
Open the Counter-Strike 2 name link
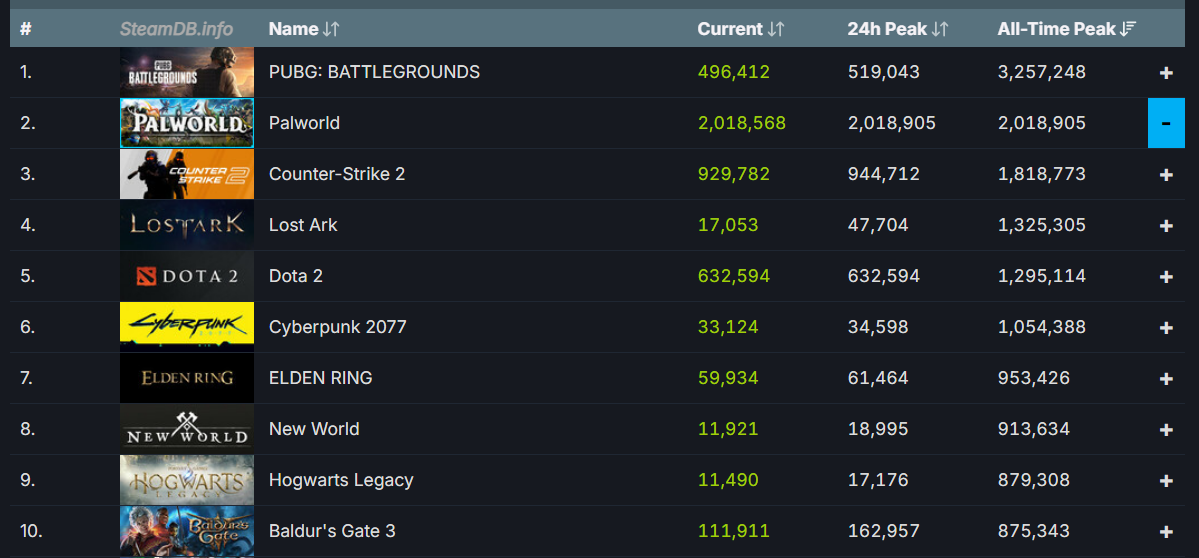coord(337,174)
